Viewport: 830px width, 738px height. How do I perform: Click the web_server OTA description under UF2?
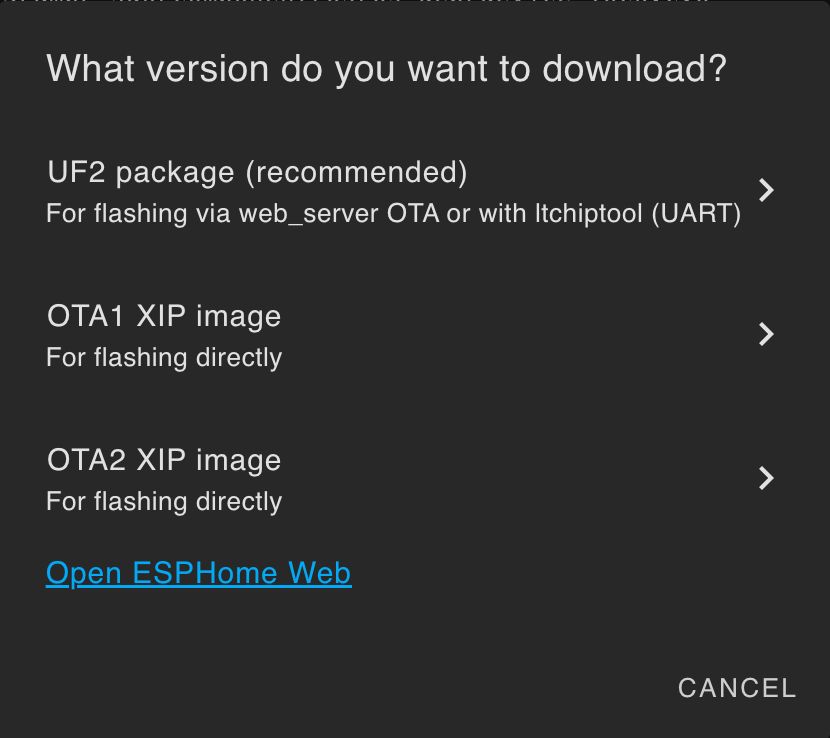(x=393, y=214)
